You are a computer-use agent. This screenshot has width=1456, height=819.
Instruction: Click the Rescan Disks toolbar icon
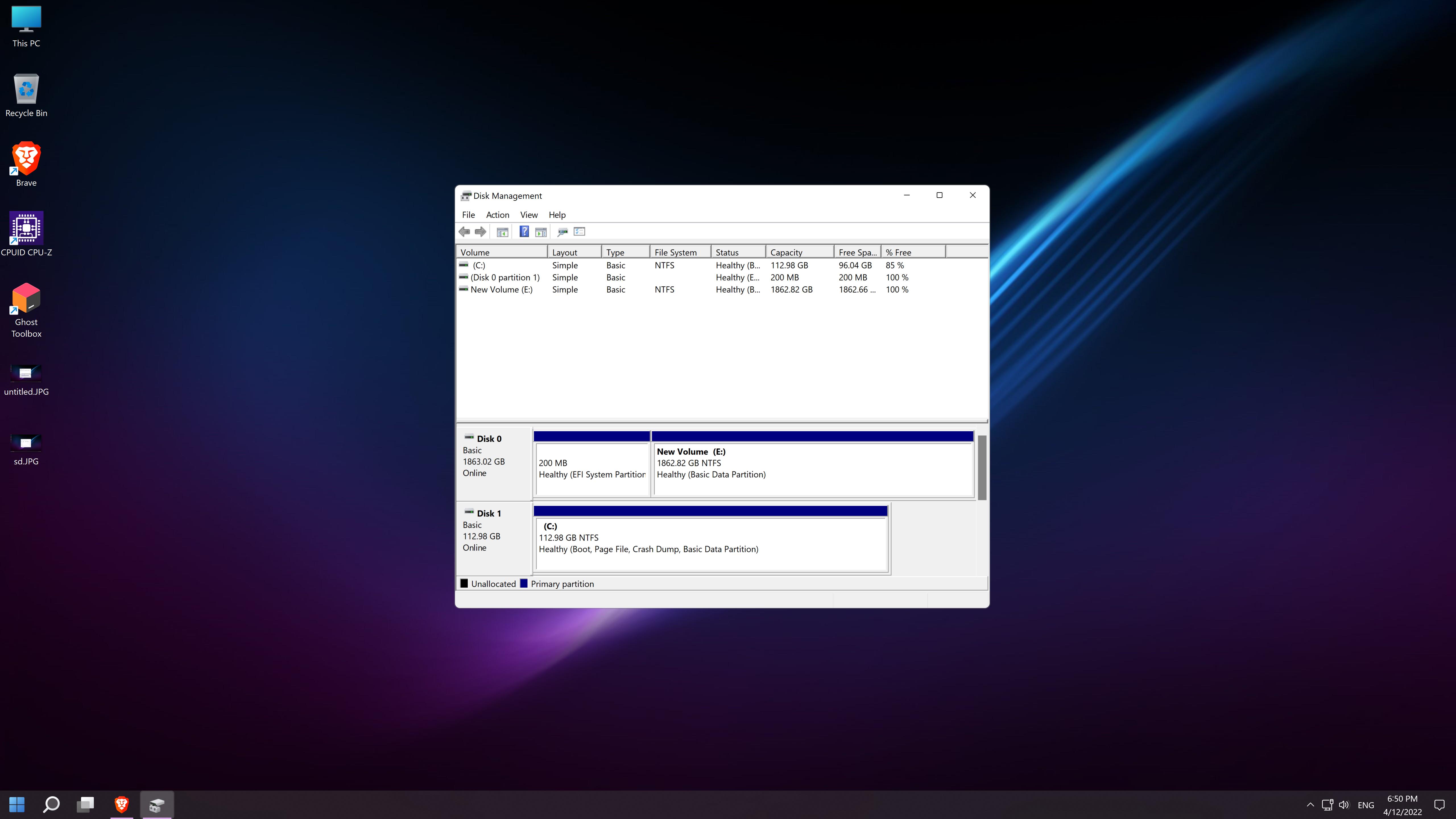pyautogui.click(x=562, y=232)
